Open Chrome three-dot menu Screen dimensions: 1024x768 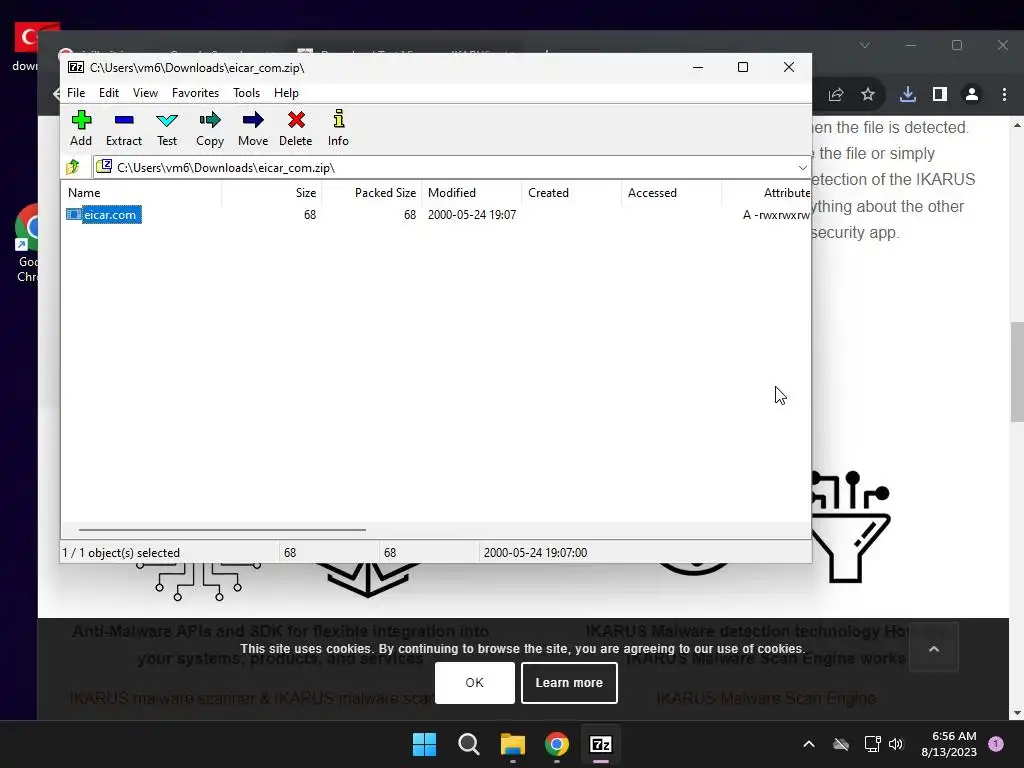tap(1004, 95)
